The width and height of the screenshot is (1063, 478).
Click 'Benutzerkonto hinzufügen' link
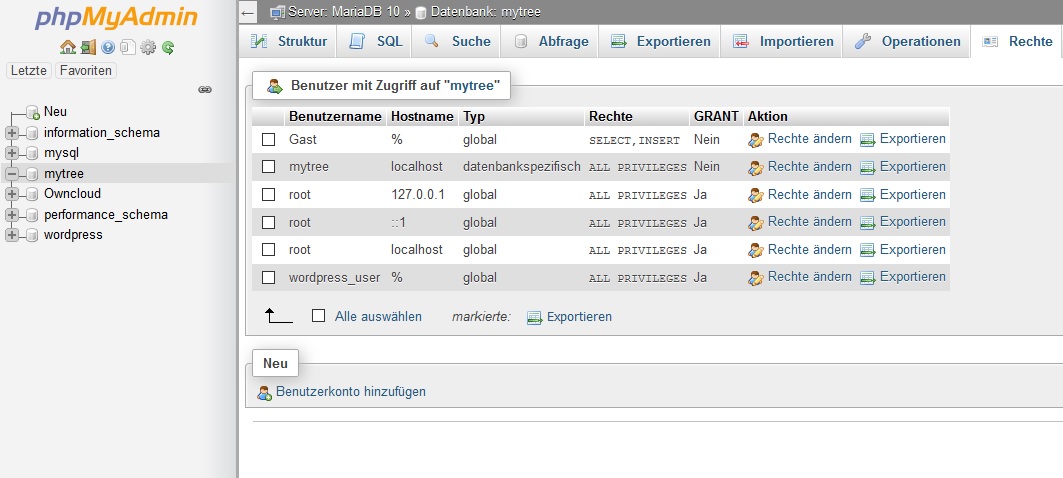[x=350, y=392]
